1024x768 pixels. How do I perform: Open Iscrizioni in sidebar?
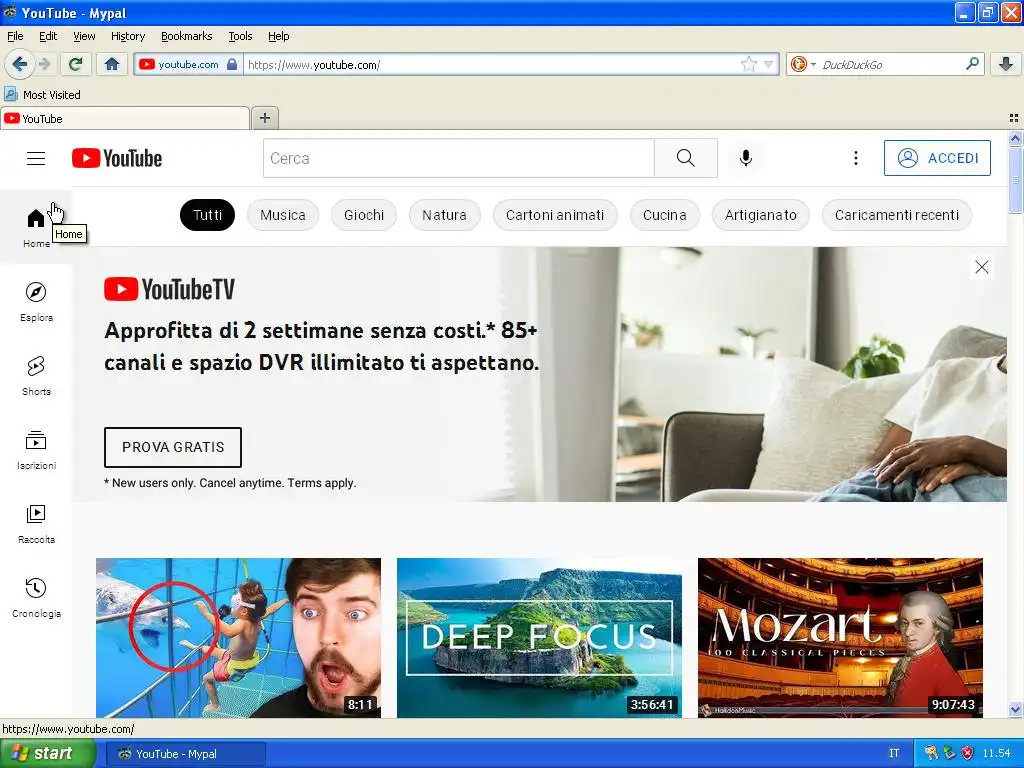click(x=36, y=449)
